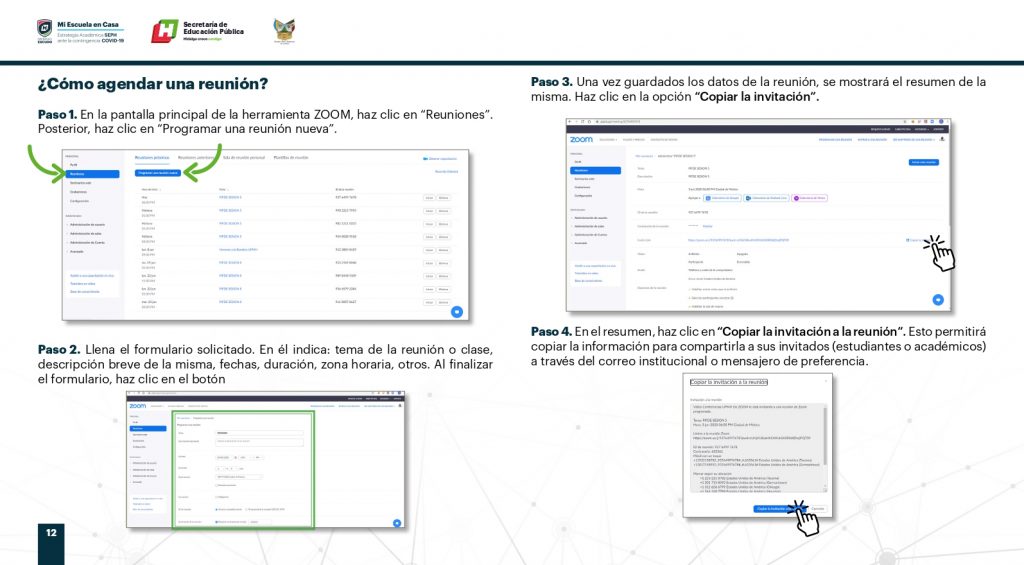The width and height of the screenshot is (1024, 565).
Task: Open Ser anfitrión de una reunión dropdown, Paso 3
Action: click(x=914, y=140)
